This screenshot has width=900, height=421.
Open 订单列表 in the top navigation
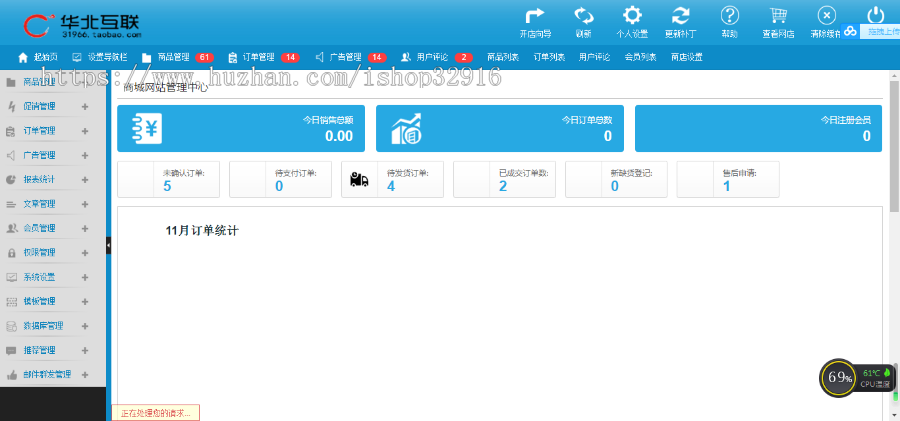[549, 57]
